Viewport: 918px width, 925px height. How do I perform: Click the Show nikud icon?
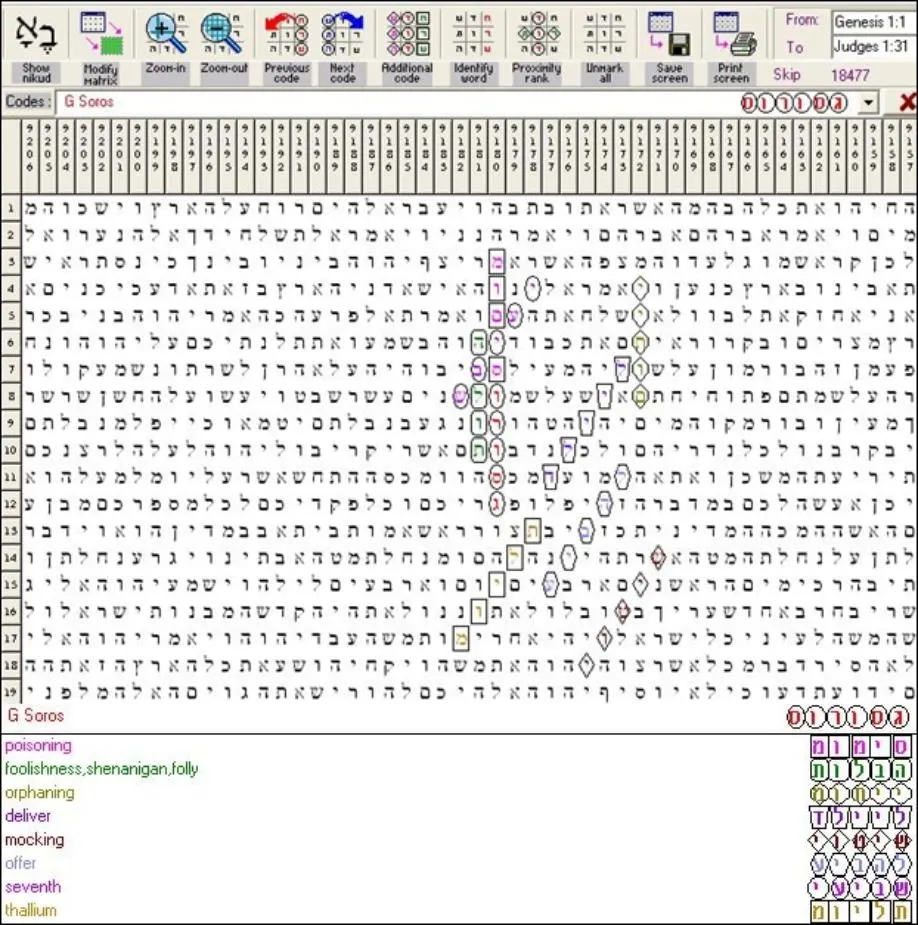[x=35, y=34]
